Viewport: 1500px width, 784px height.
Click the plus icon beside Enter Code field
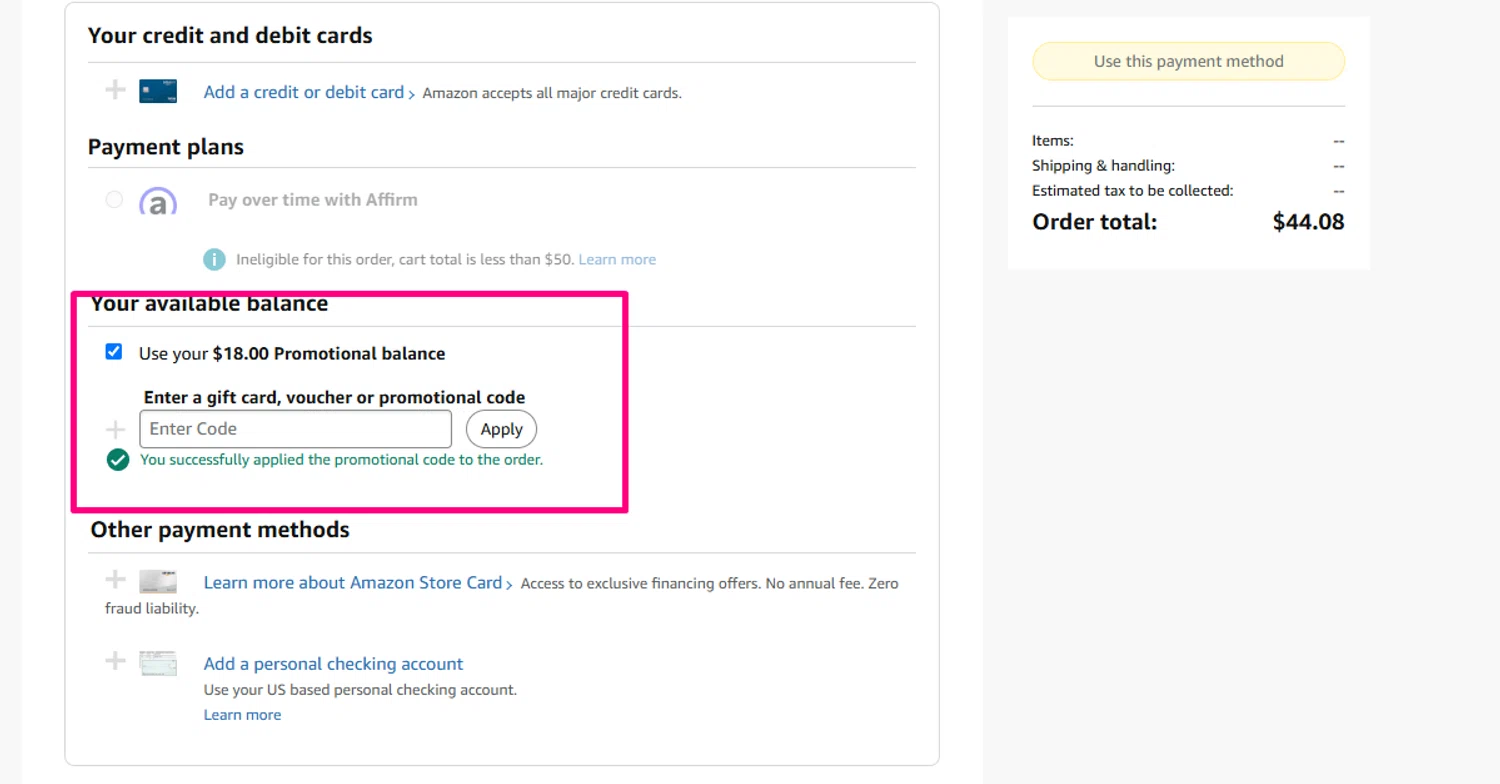[x=115, y=429]
